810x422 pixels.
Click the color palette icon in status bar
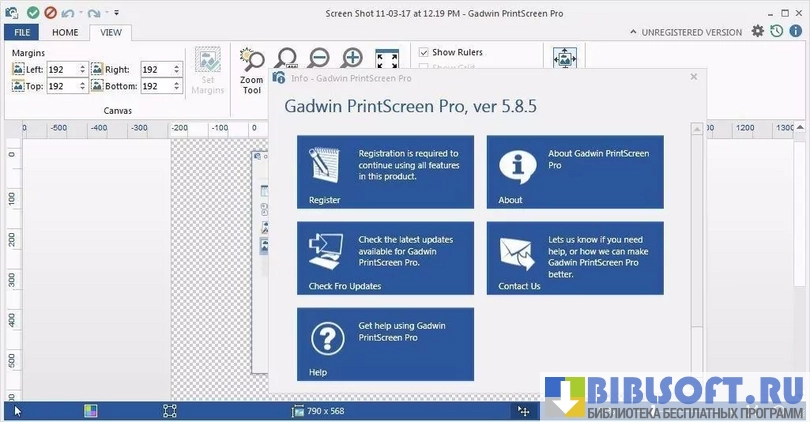(90, 410)
